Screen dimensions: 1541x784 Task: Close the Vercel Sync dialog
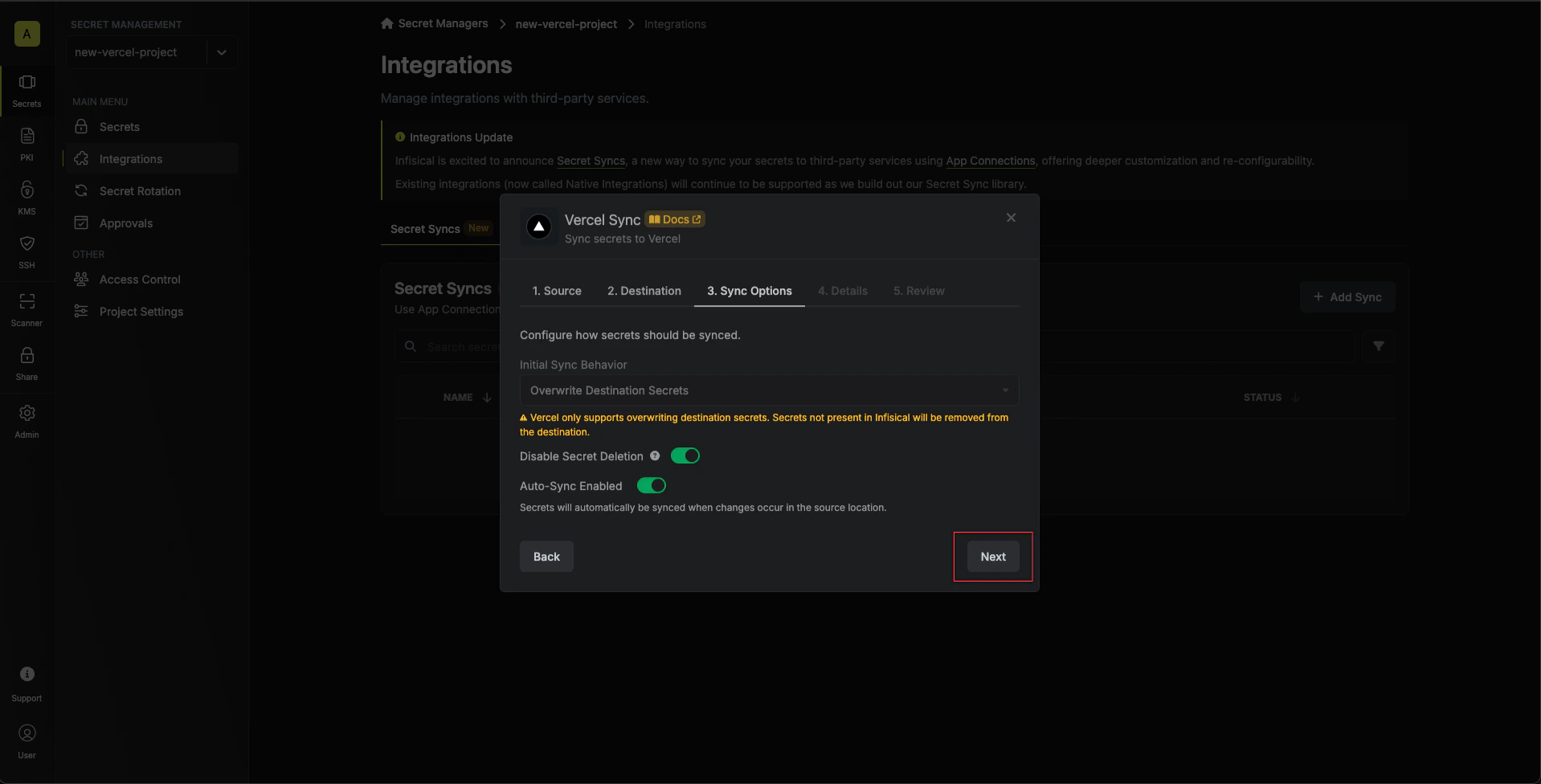point(1011,218)
